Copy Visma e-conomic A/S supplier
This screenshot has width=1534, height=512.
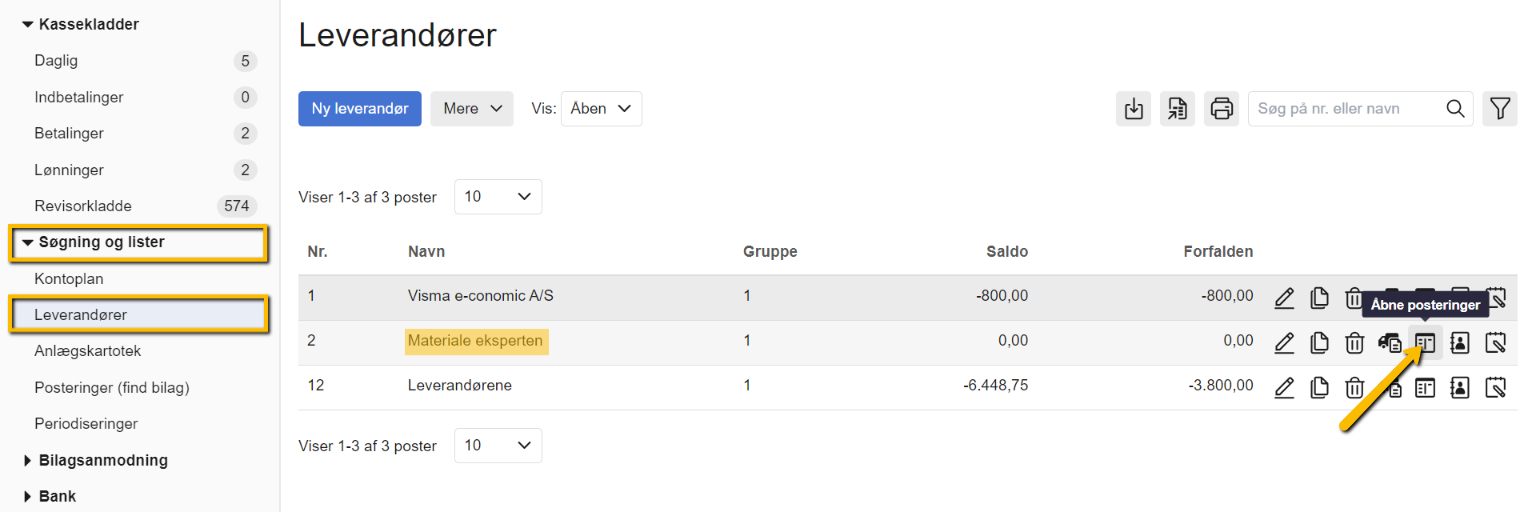click(x=1320, y=298)
